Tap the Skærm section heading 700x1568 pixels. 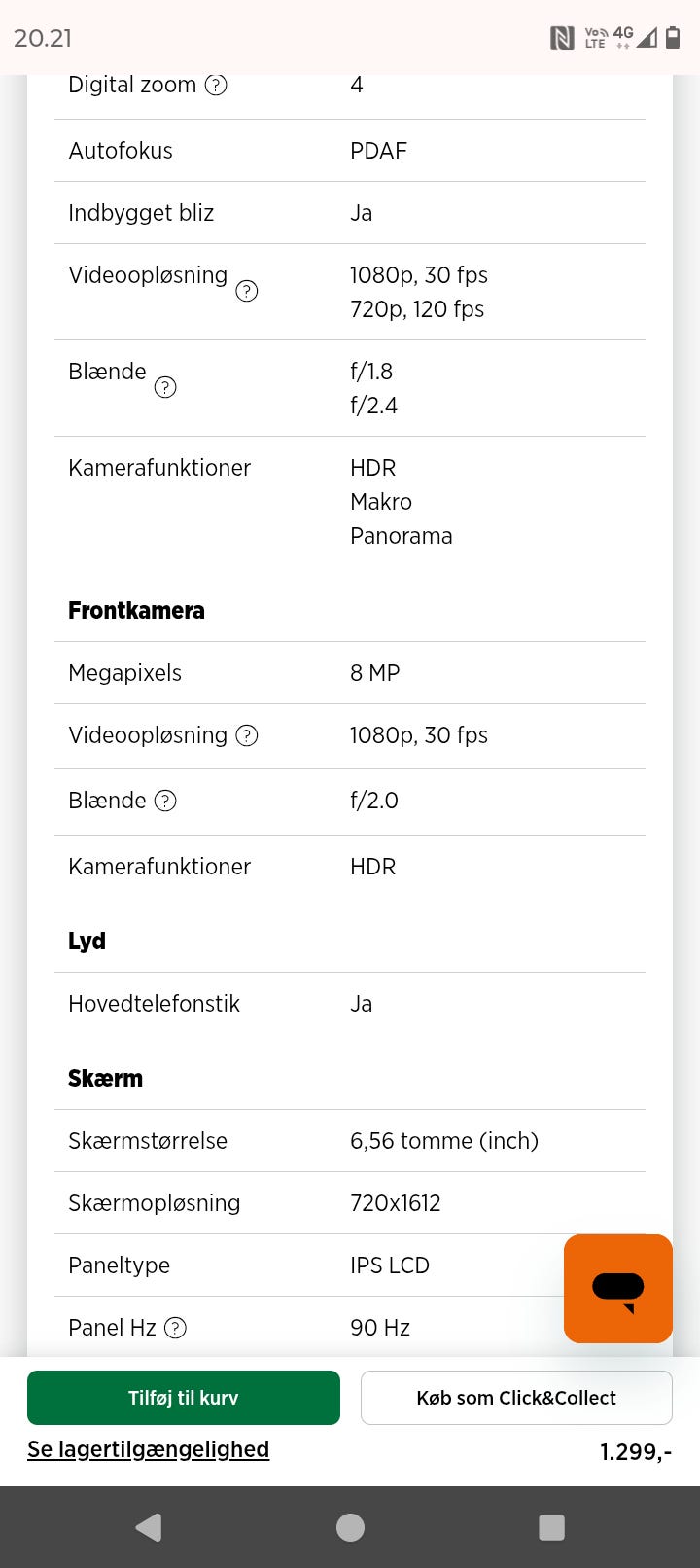click(105, 1079)
